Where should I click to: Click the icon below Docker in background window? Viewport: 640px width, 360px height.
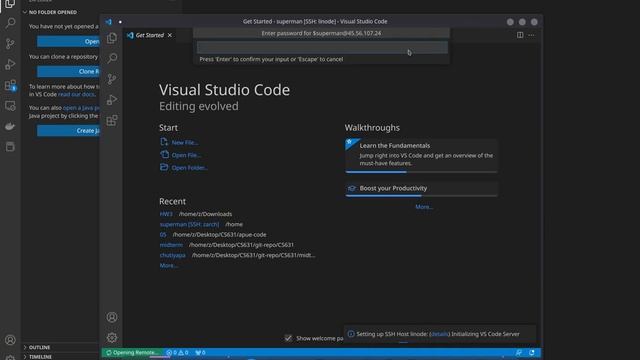[10, 147]
